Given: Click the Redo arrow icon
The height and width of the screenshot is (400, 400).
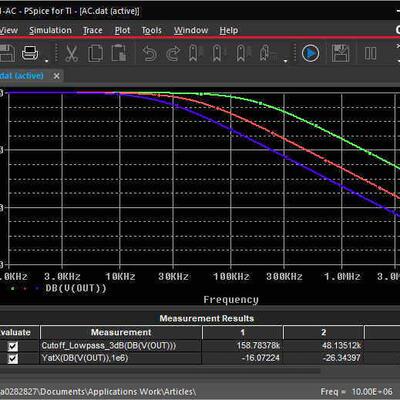Looking at the screenshot, I should click(173, 54).
